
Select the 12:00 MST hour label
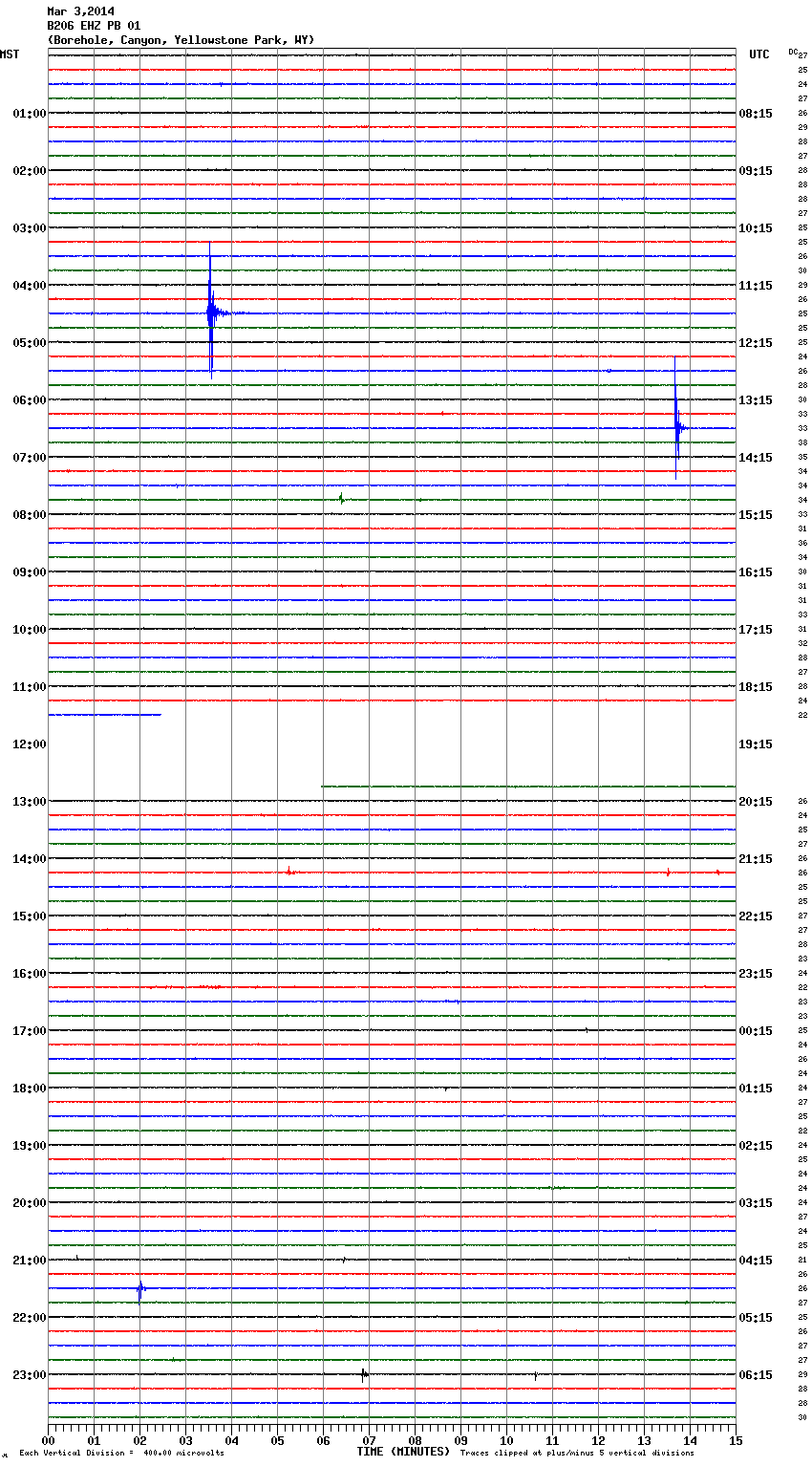point(30,744)
